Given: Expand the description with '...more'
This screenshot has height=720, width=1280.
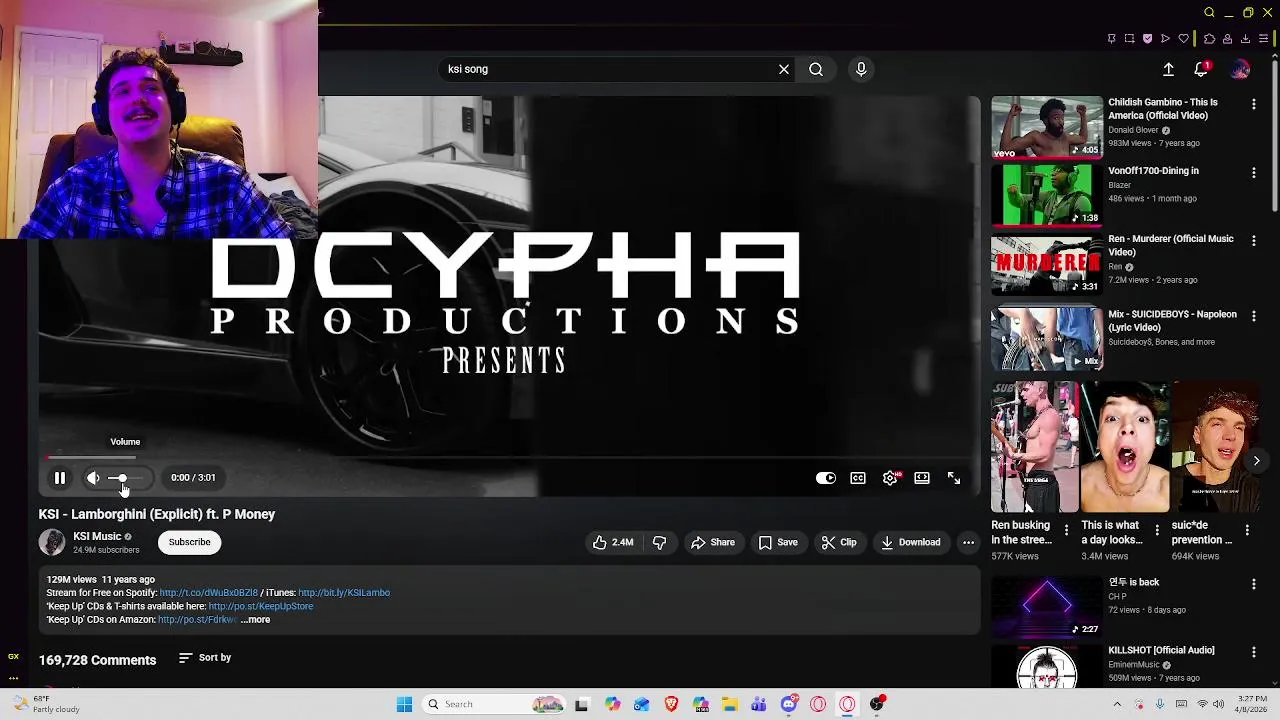Looking at the screenshot, I should [255, 620].
